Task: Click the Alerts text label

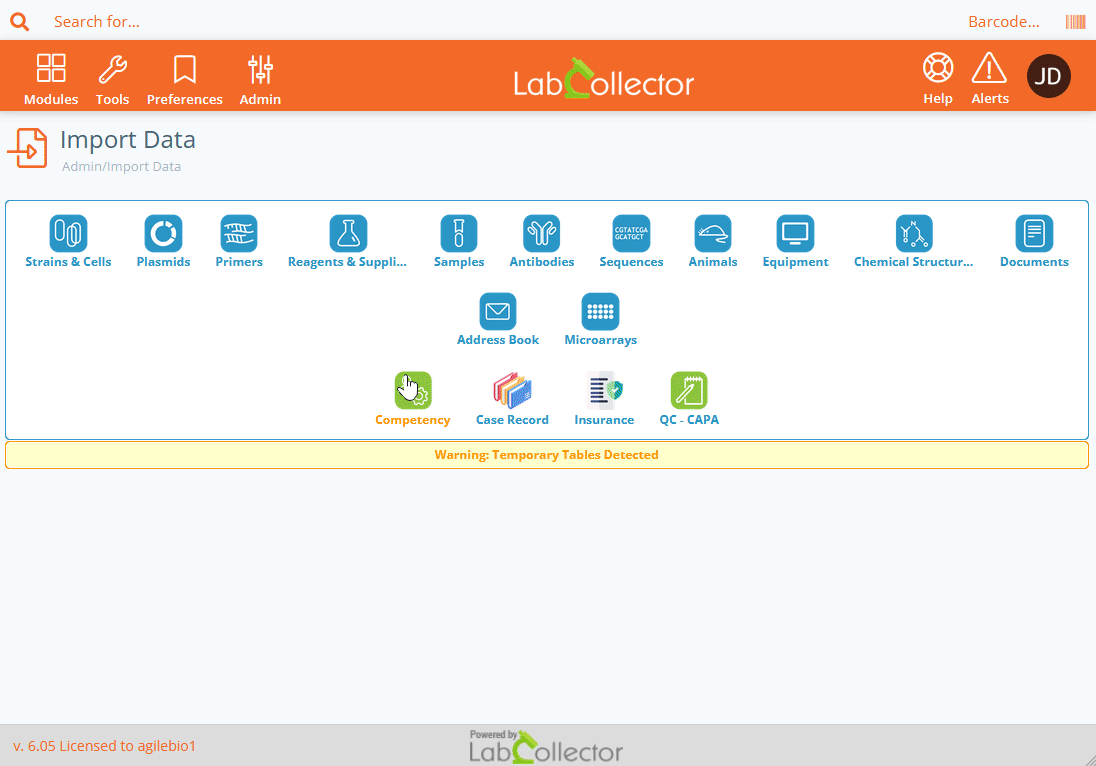Action: point(990,99)
